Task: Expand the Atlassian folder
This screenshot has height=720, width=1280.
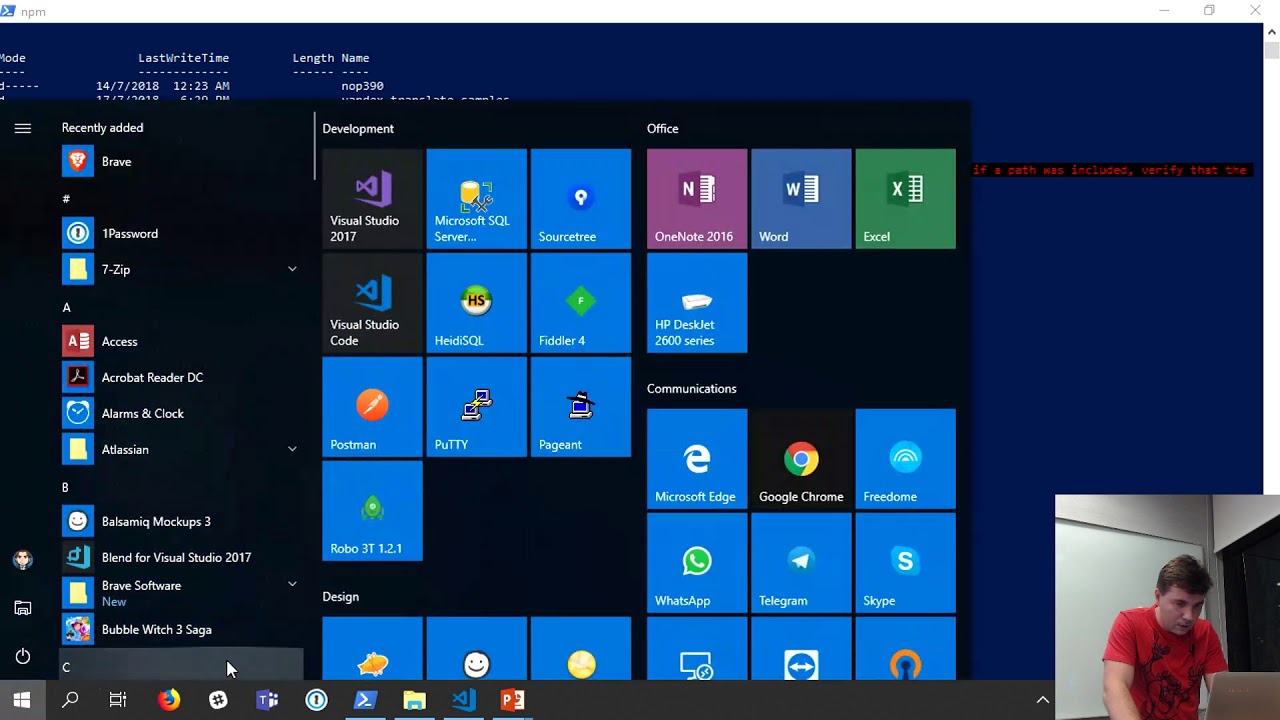Action: (x=292, y=449)
